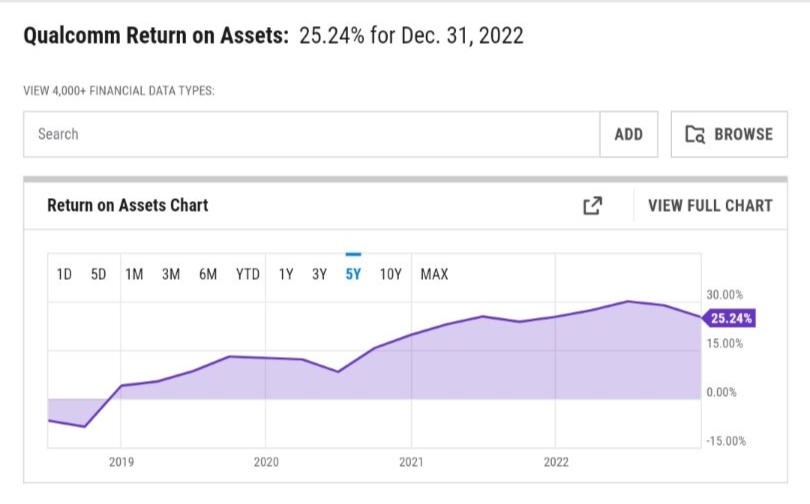Click the 30.00% y-axis label
This screenshot has width=810, height=504.
click(725, 295)
